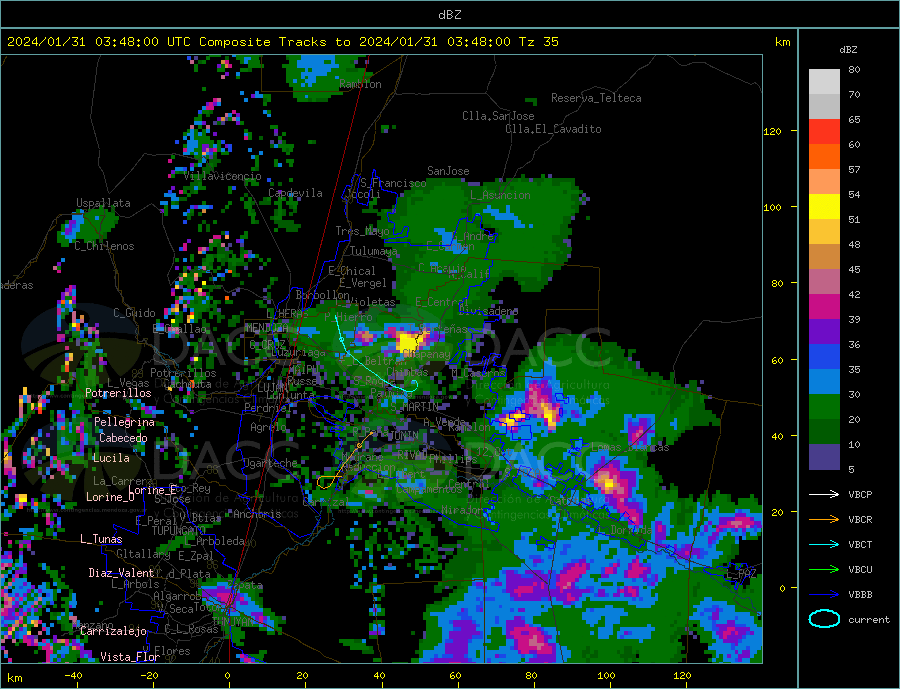Pick the red 65-60 dBZ legend swatch

coord(824,131)
